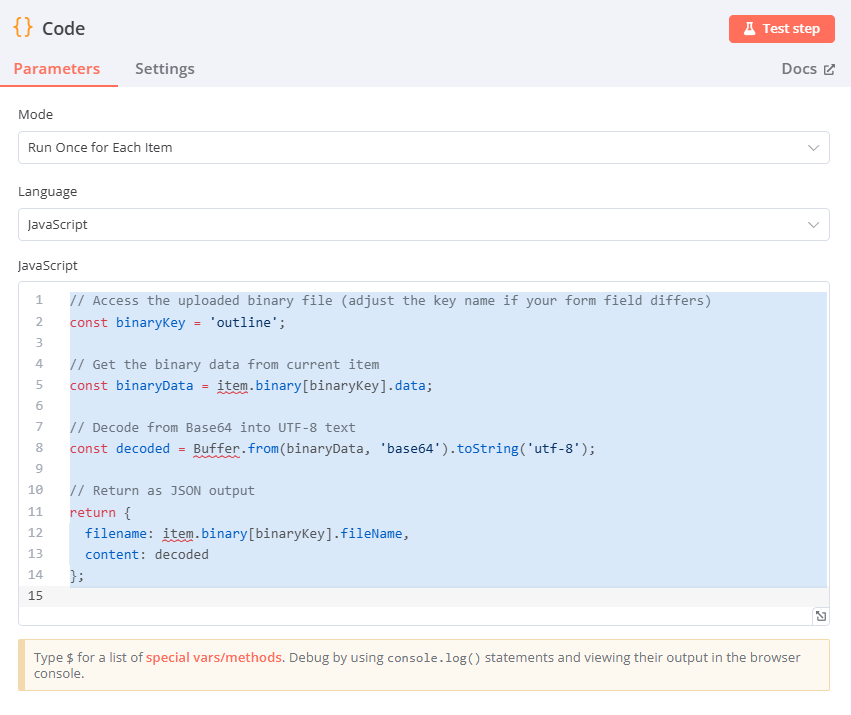Click the Test step button

(x=782, y=29)
